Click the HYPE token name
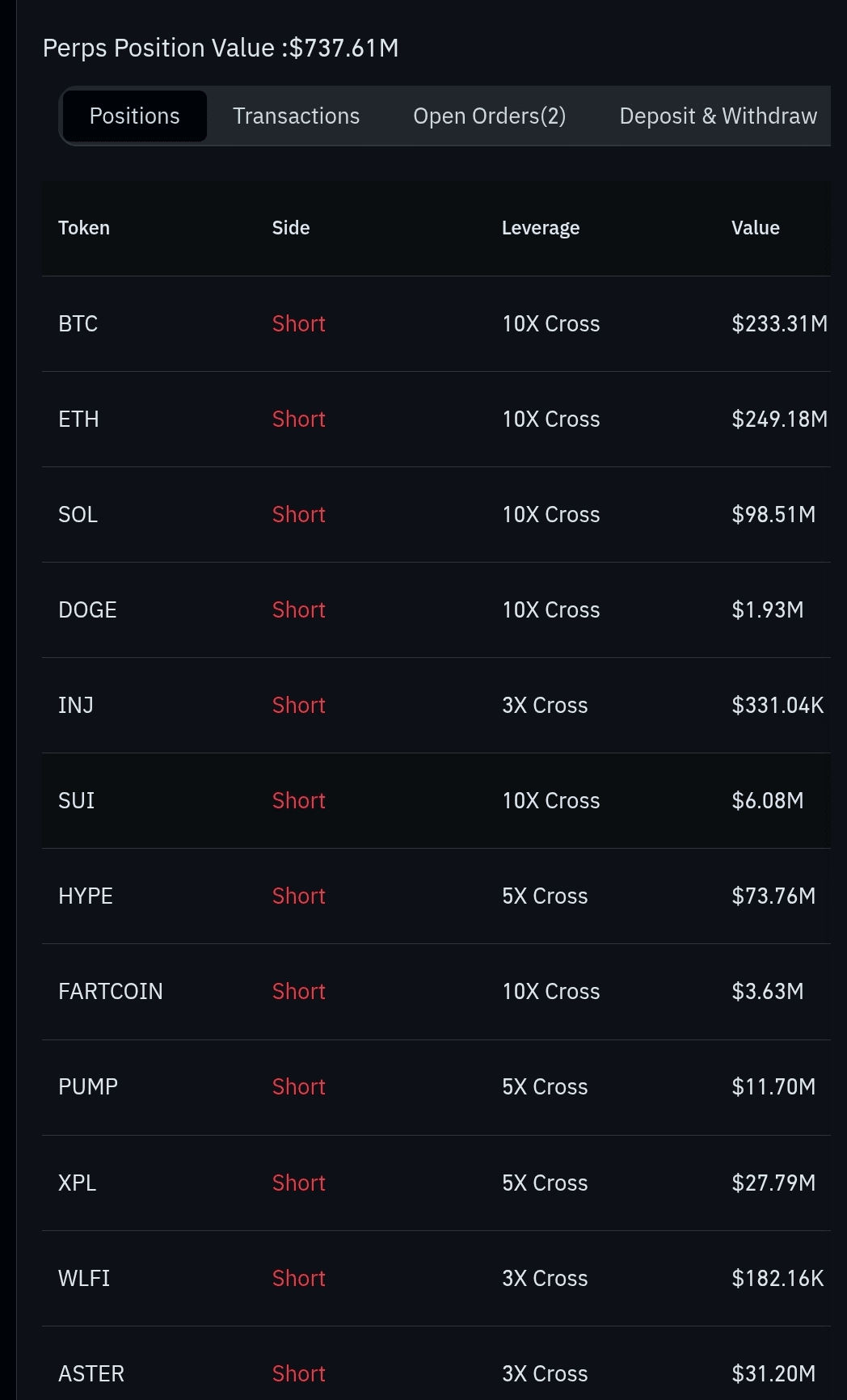 click(x=86, y=896)
